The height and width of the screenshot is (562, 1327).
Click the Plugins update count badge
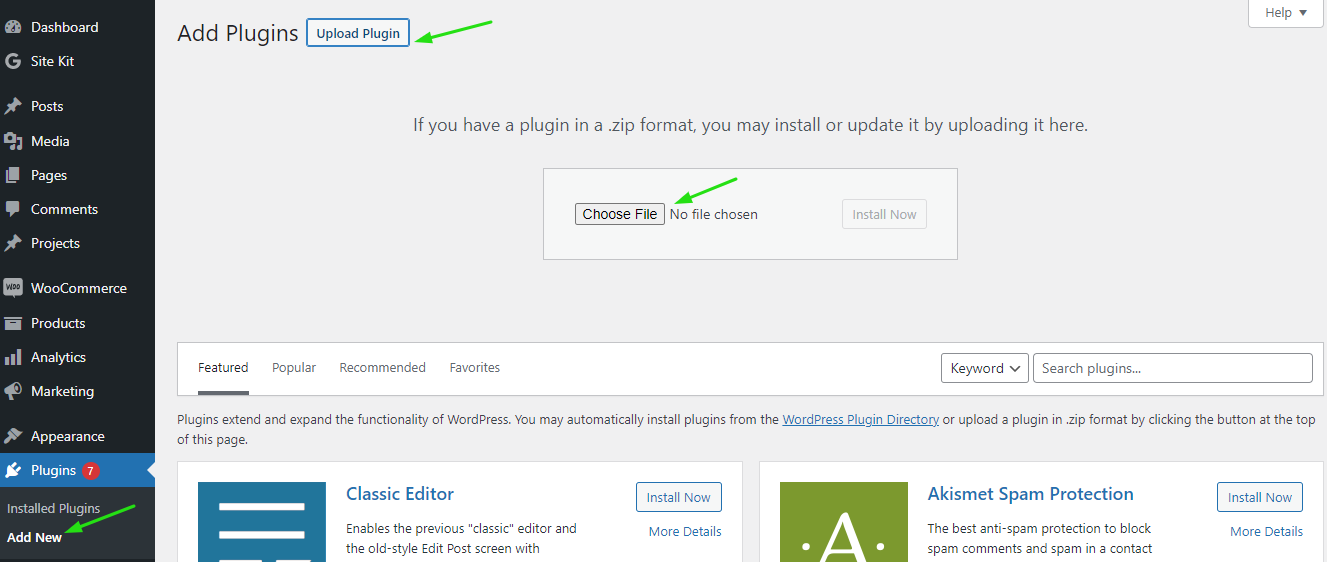tap(90, 470)
